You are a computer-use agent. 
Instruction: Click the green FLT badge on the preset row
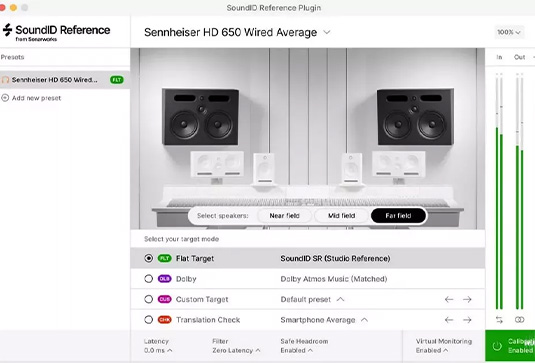click(117, 80)
